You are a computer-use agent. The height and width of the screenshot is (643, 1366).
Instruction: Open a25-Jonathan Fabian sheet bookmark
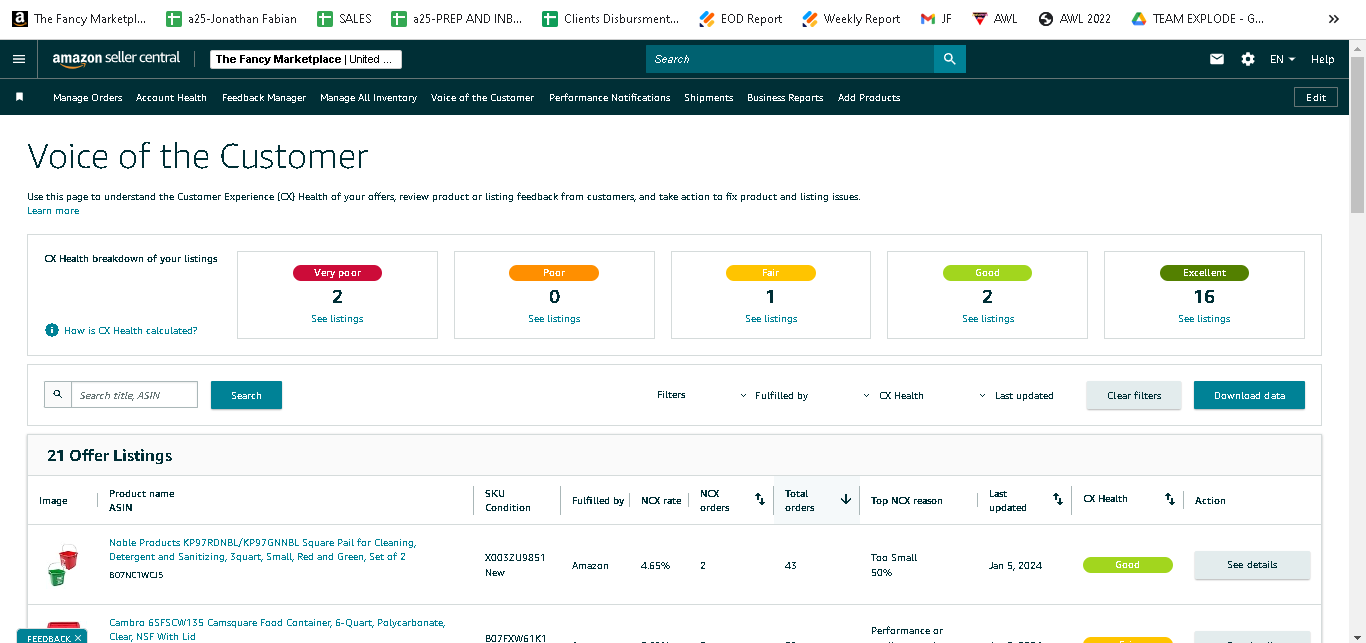tap(232, 19)
